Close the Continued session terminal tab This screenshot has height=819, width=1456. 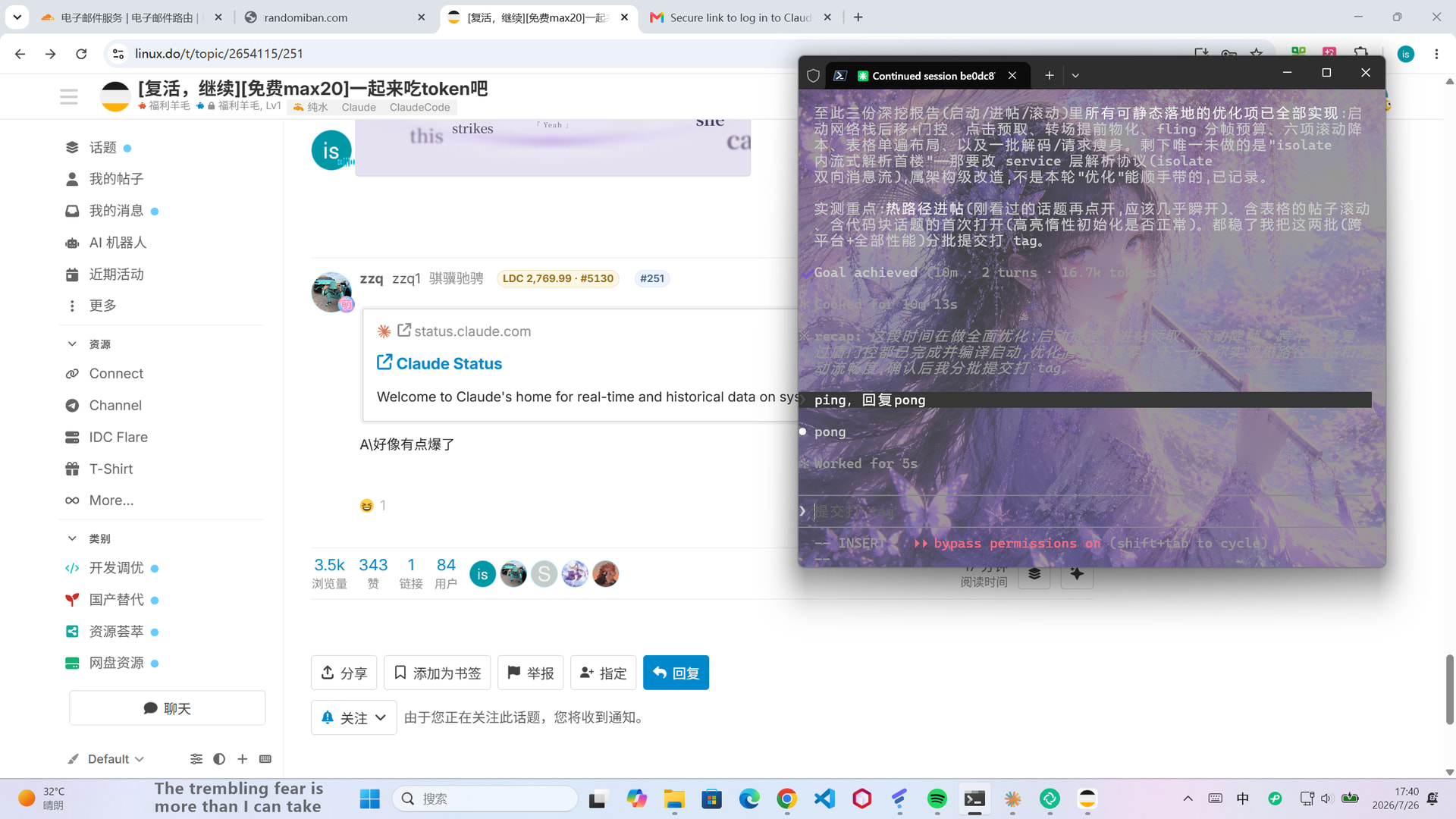1012,75
